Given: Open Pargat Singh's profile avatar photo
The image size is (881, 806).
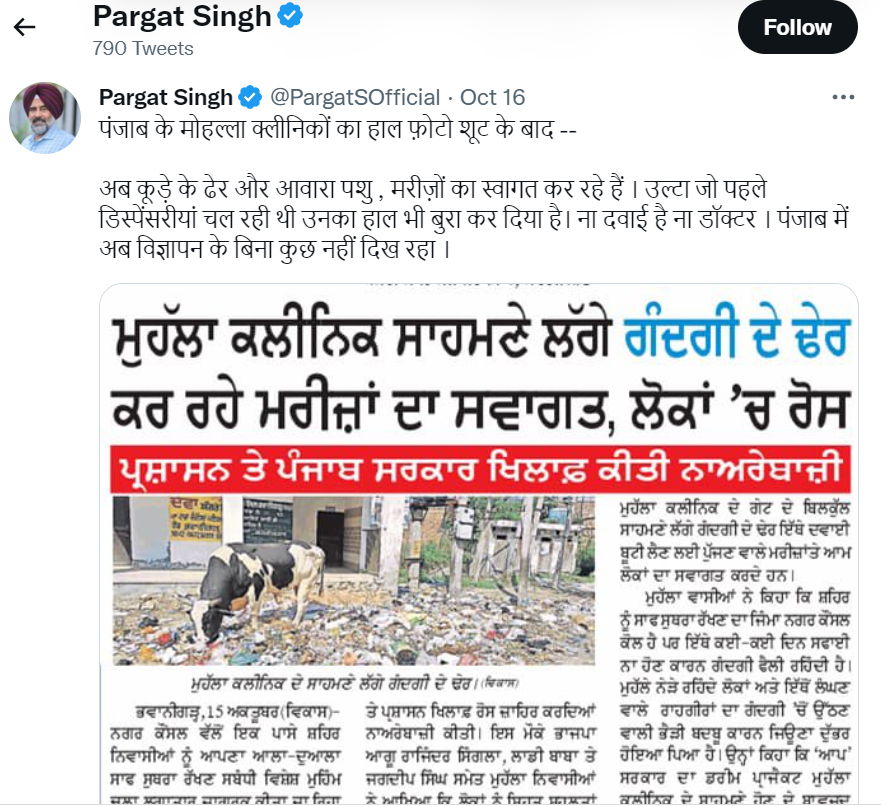Looking at the screenshot, I should pos(45,118).
